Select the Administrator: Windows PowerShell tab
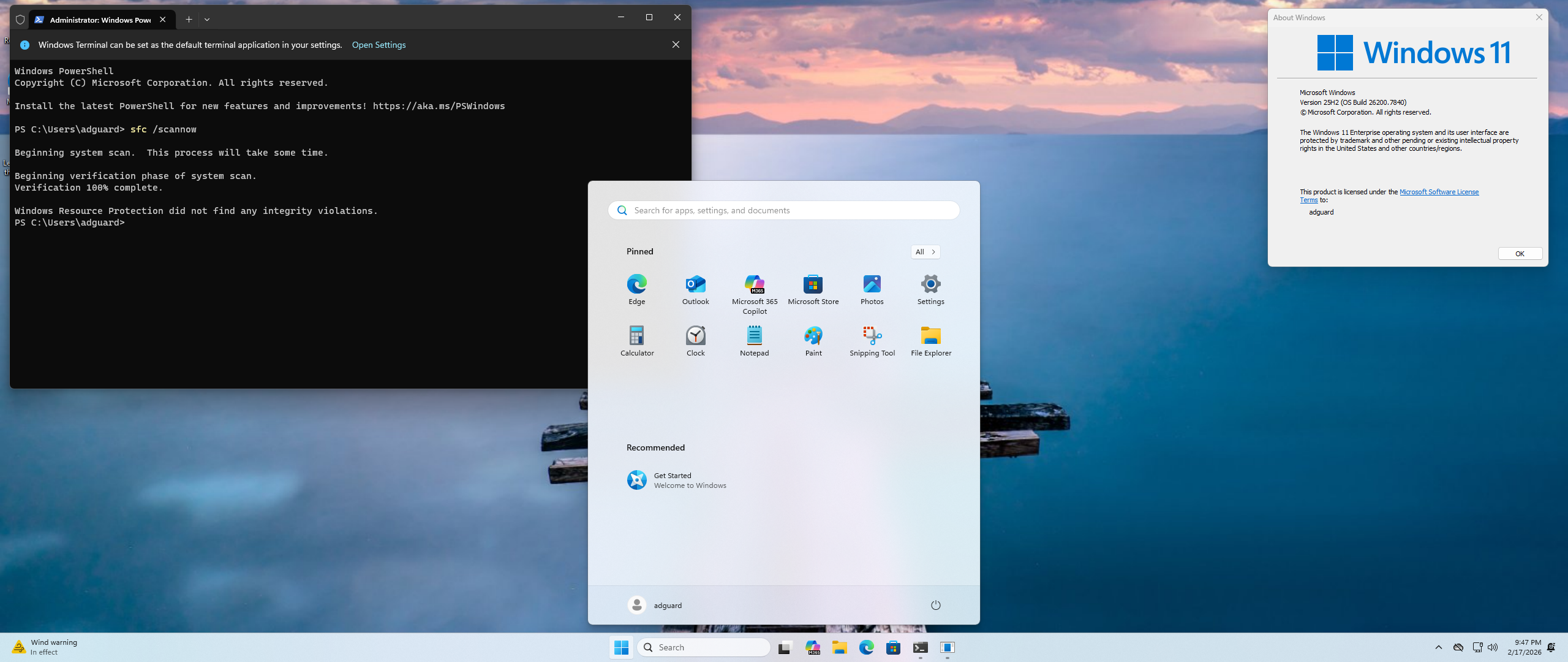 pyautogui.click(x=98, y=20)
